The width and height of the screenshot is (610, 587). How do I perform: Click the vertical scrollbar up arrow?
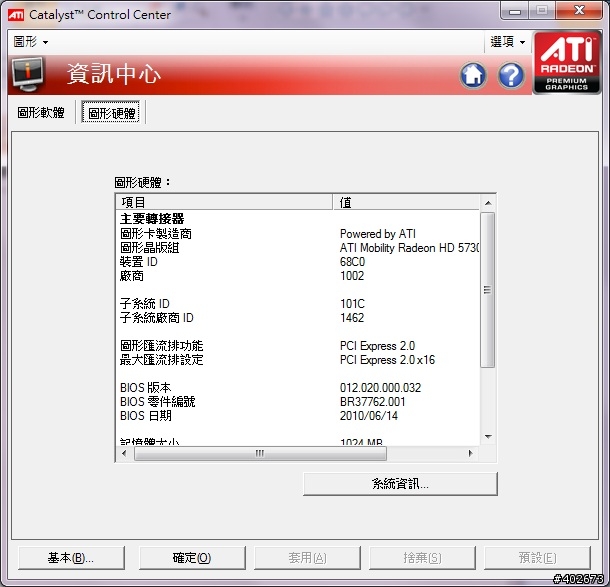[x=488, y=203]
